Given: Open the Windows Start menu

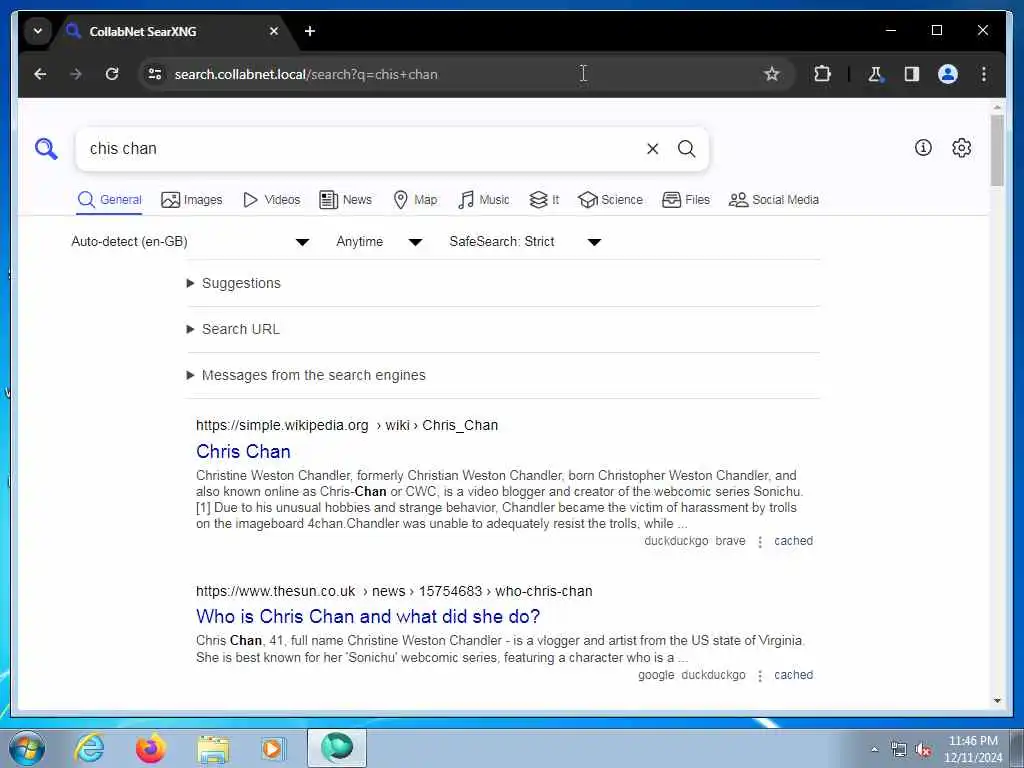Looking at the screenshot, I should coord(27,748).
